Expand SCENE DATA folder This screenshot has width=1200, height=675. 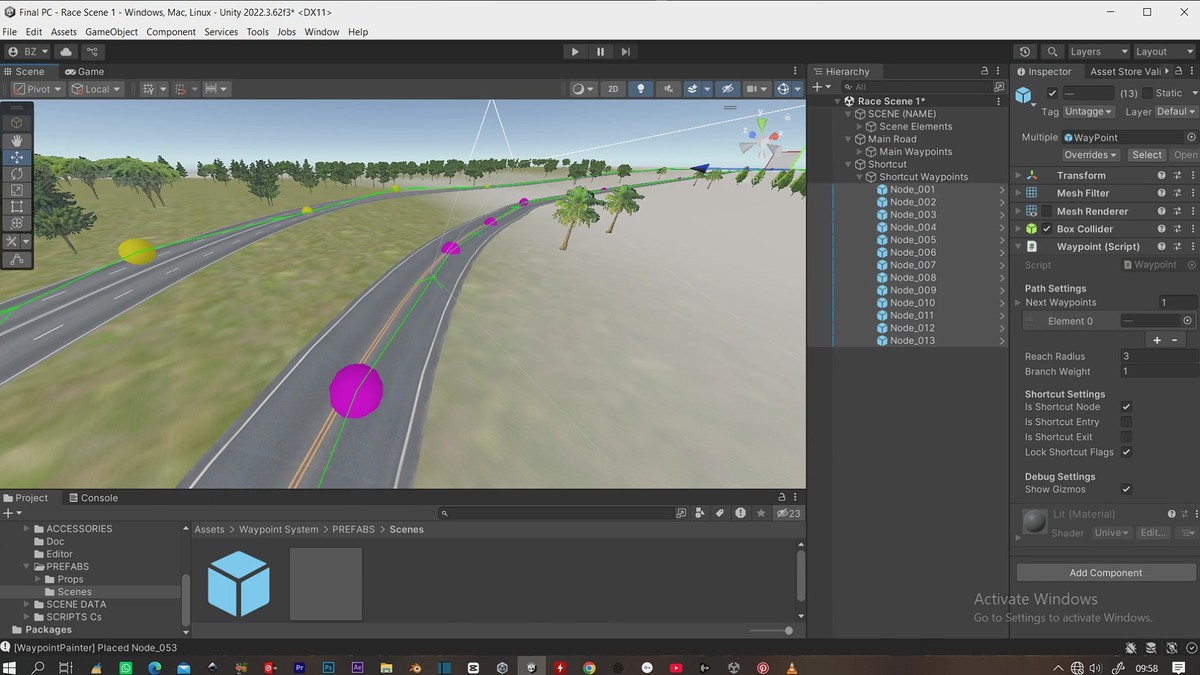click(x=27, y=604)
